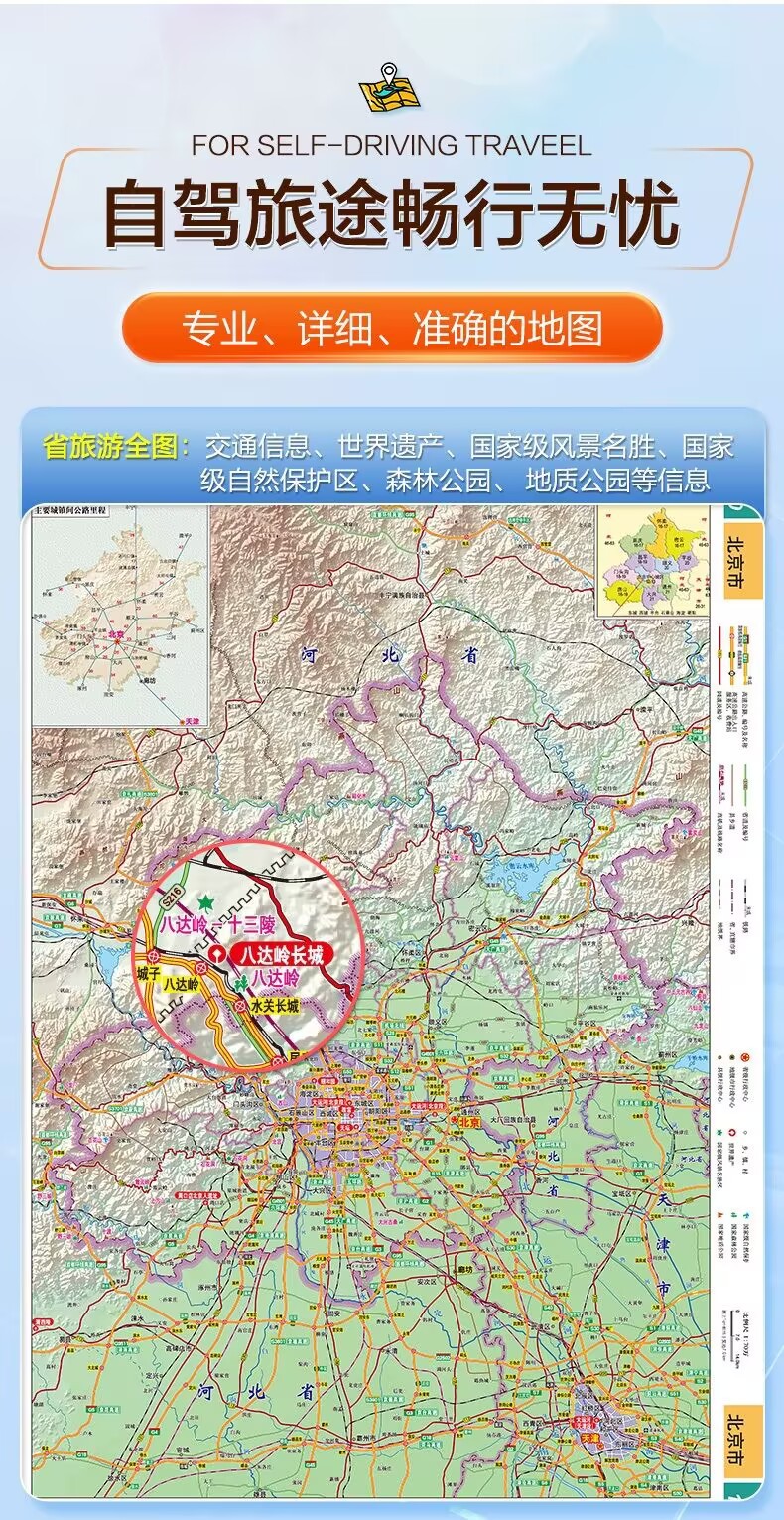Screen dimensions: 784x1520
Task: Click the yellow 水关长城 label
Action: click(275, 1007)
